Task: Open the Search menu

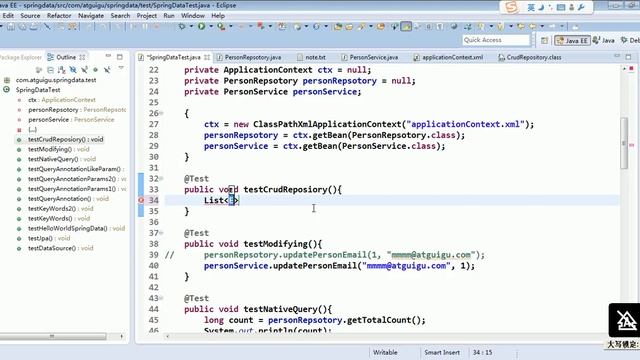Action: coord(120,16)
